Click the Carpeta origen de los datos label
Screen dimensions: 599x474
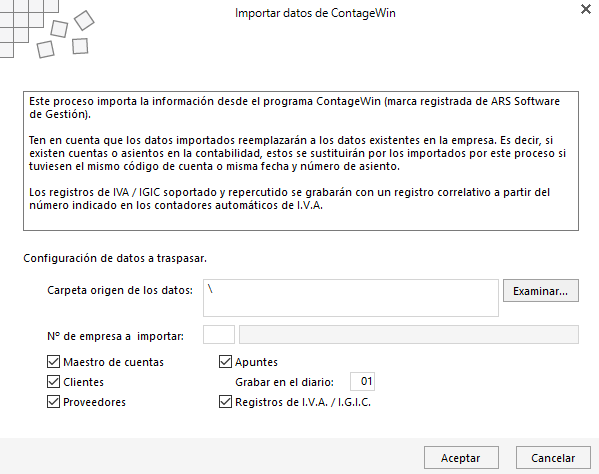(x=120, y=290)
